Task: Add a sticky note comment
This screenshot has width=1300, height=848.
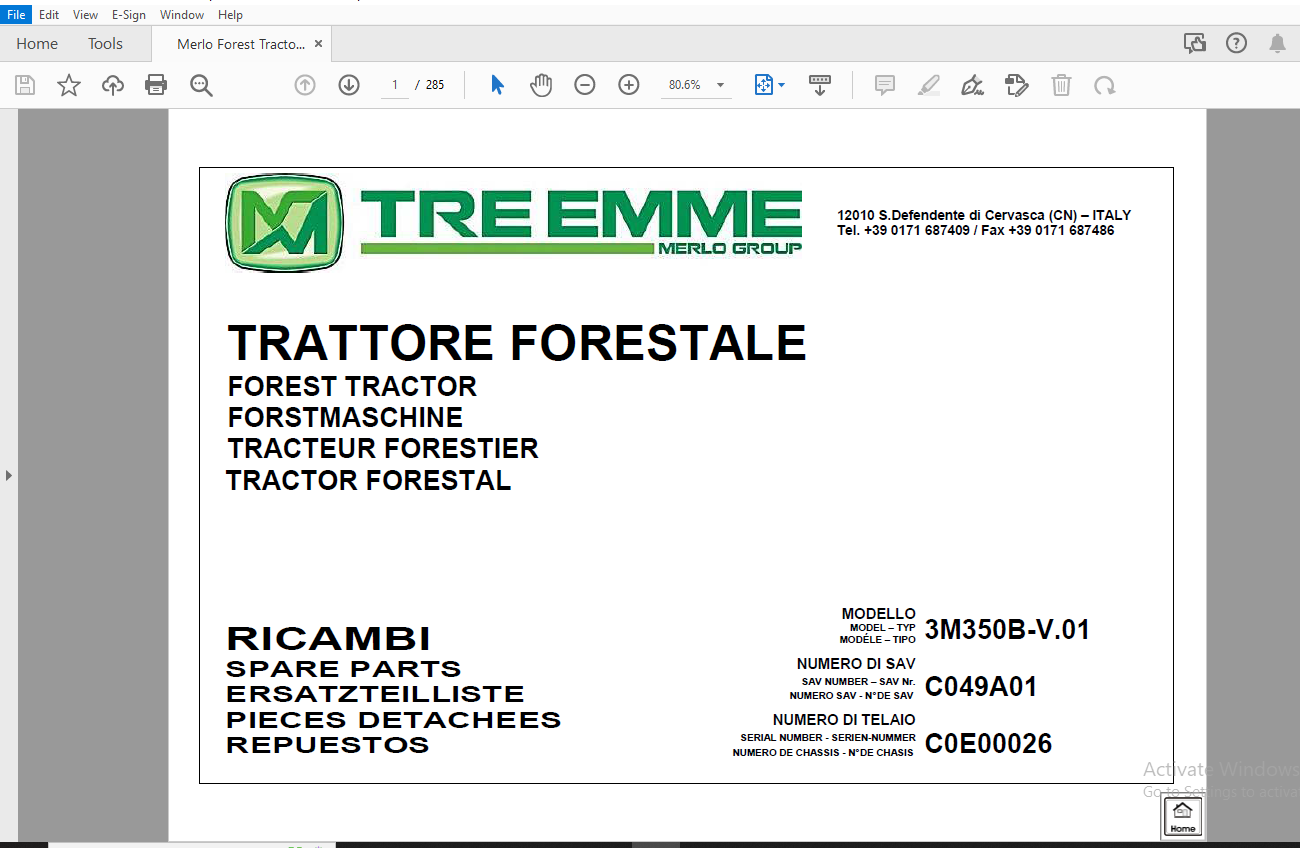Action: click(885, 85)
